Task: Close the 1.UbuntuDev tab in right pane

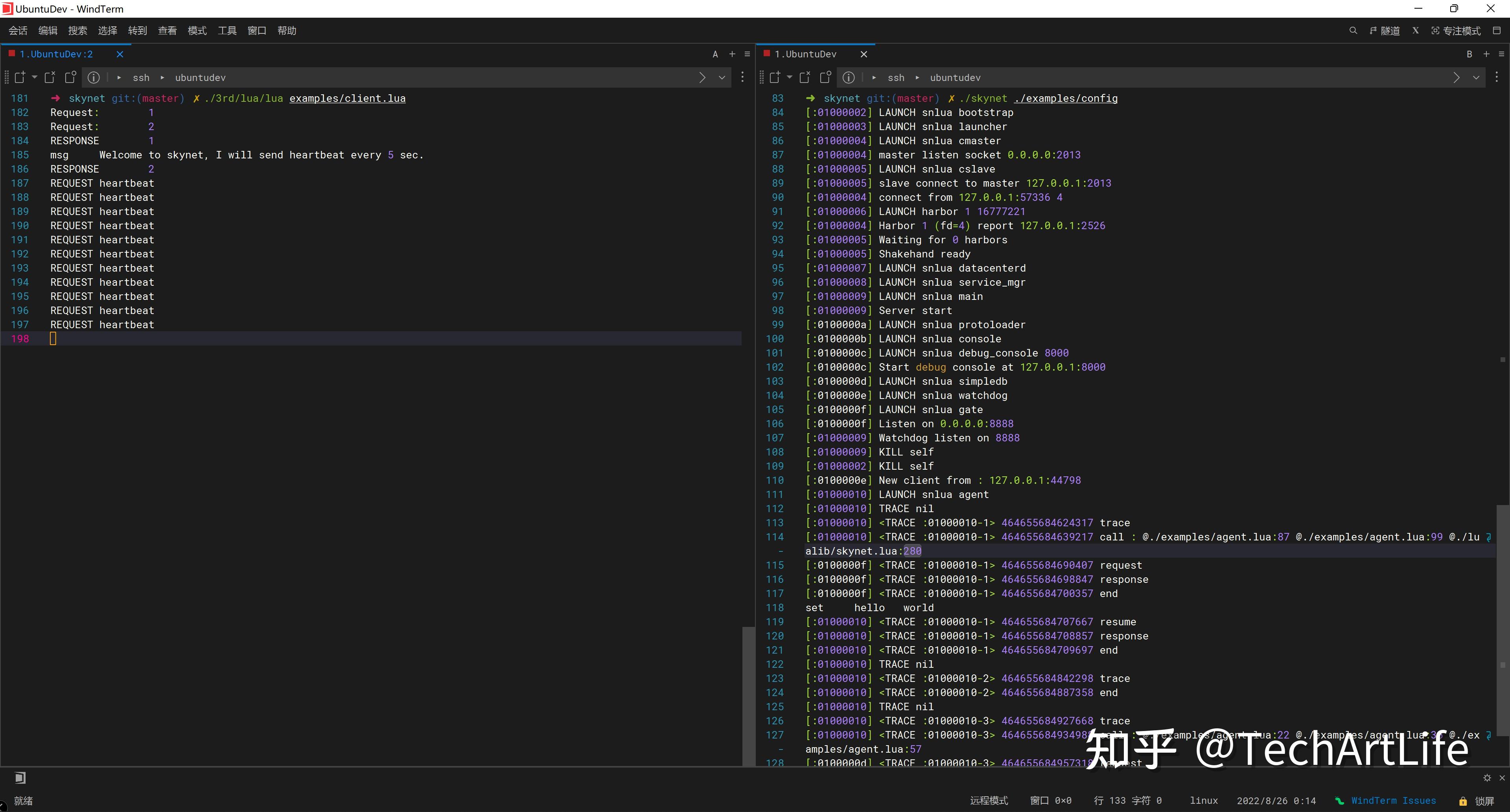Action: [x=864, y=54]
